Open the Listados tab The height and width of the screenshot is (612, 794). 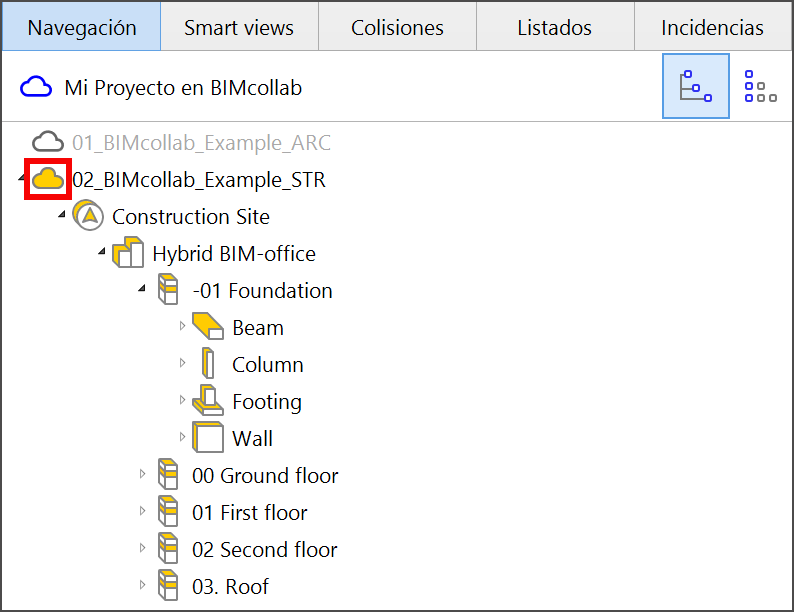click(554, 27)
